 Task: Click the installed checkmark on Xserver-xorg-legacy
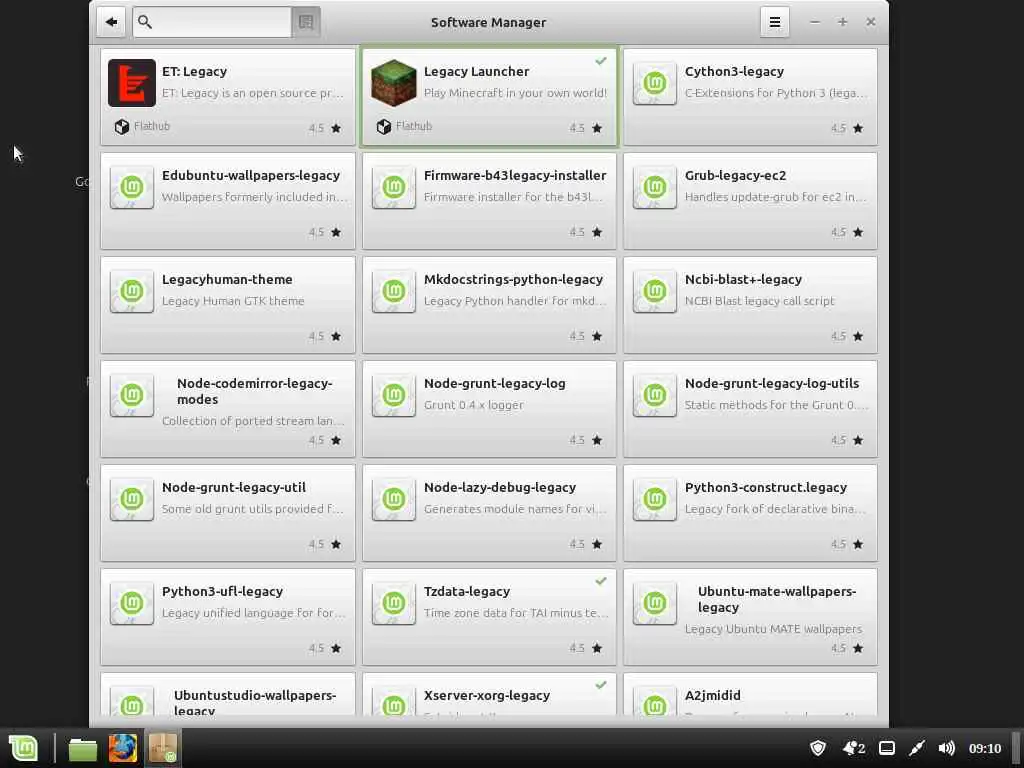[601, 684]
